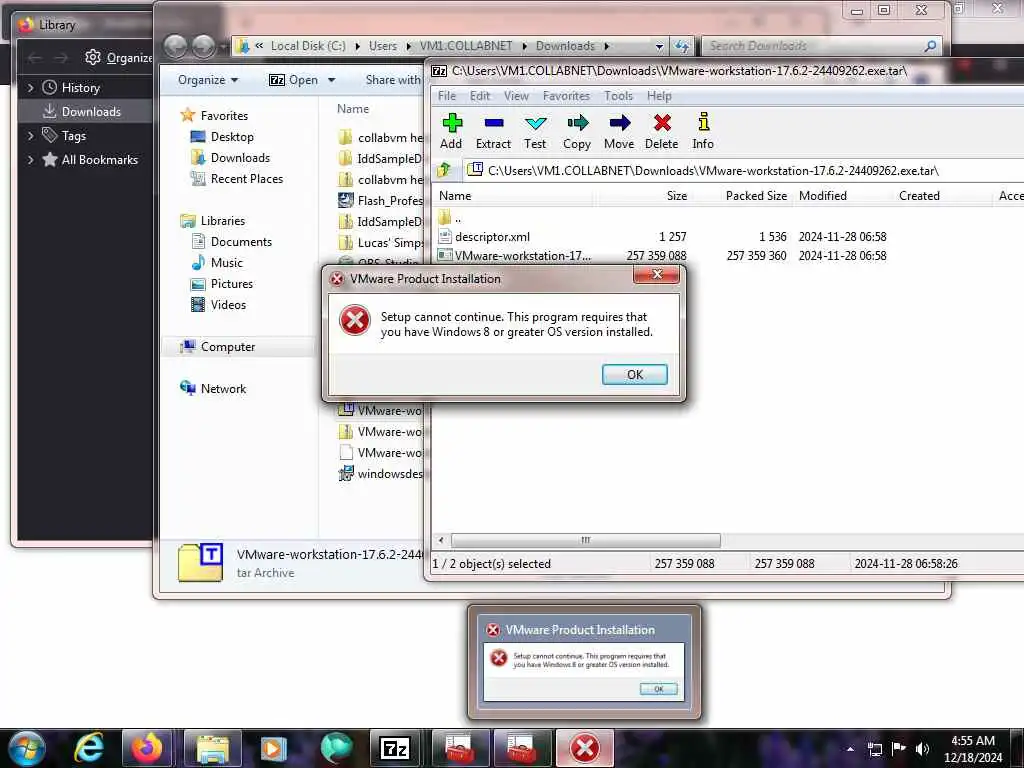Click the Explorer Back navigation button
This screenshot has width=1024, height=768.
[175, 46]
